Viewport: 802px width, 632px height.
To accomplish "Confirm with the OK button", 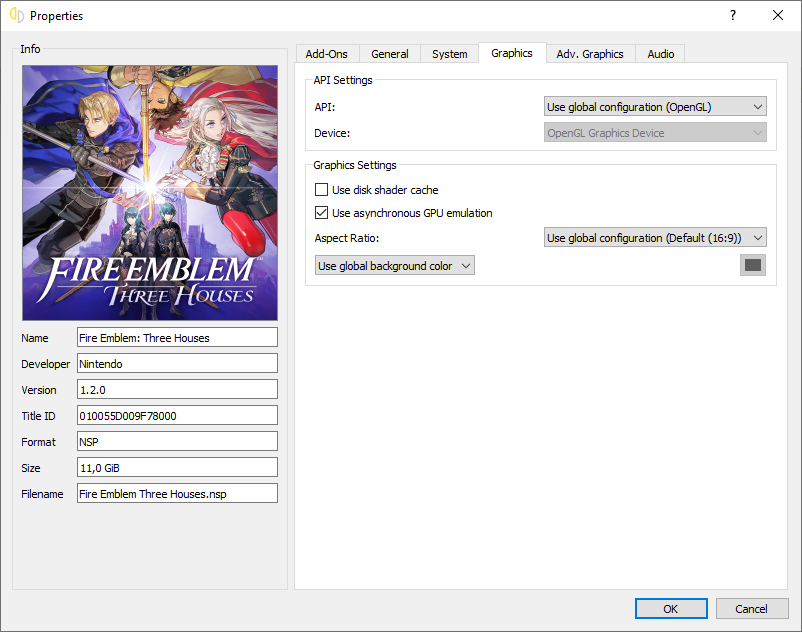I will [671, 608].
